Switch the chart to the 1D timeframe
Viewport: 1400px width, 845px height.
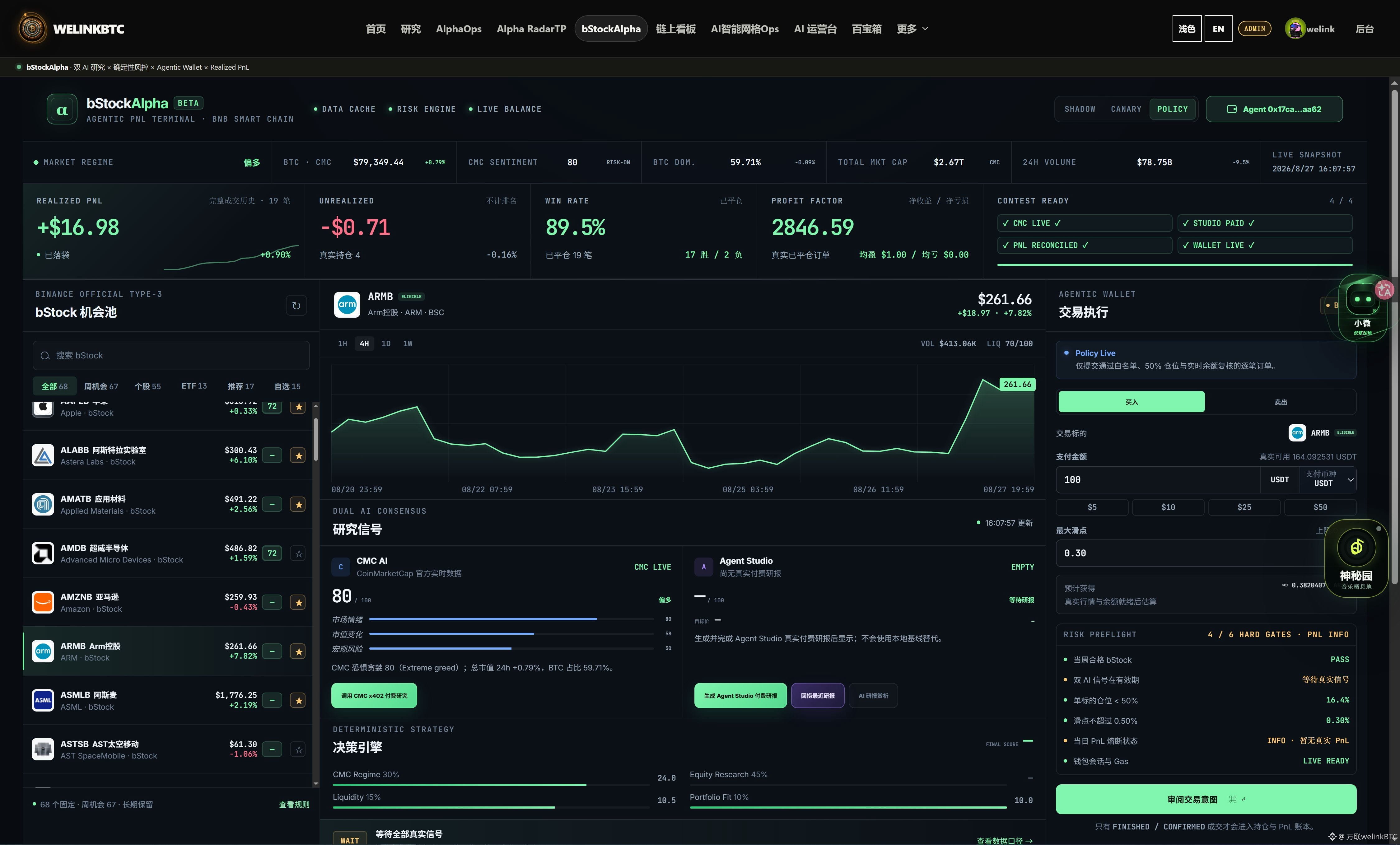coord(386,343)
